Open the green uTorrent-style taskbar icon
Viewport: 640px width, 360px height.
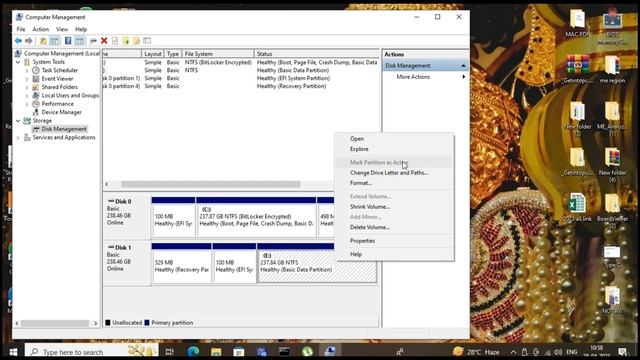[x=307, y=351]
